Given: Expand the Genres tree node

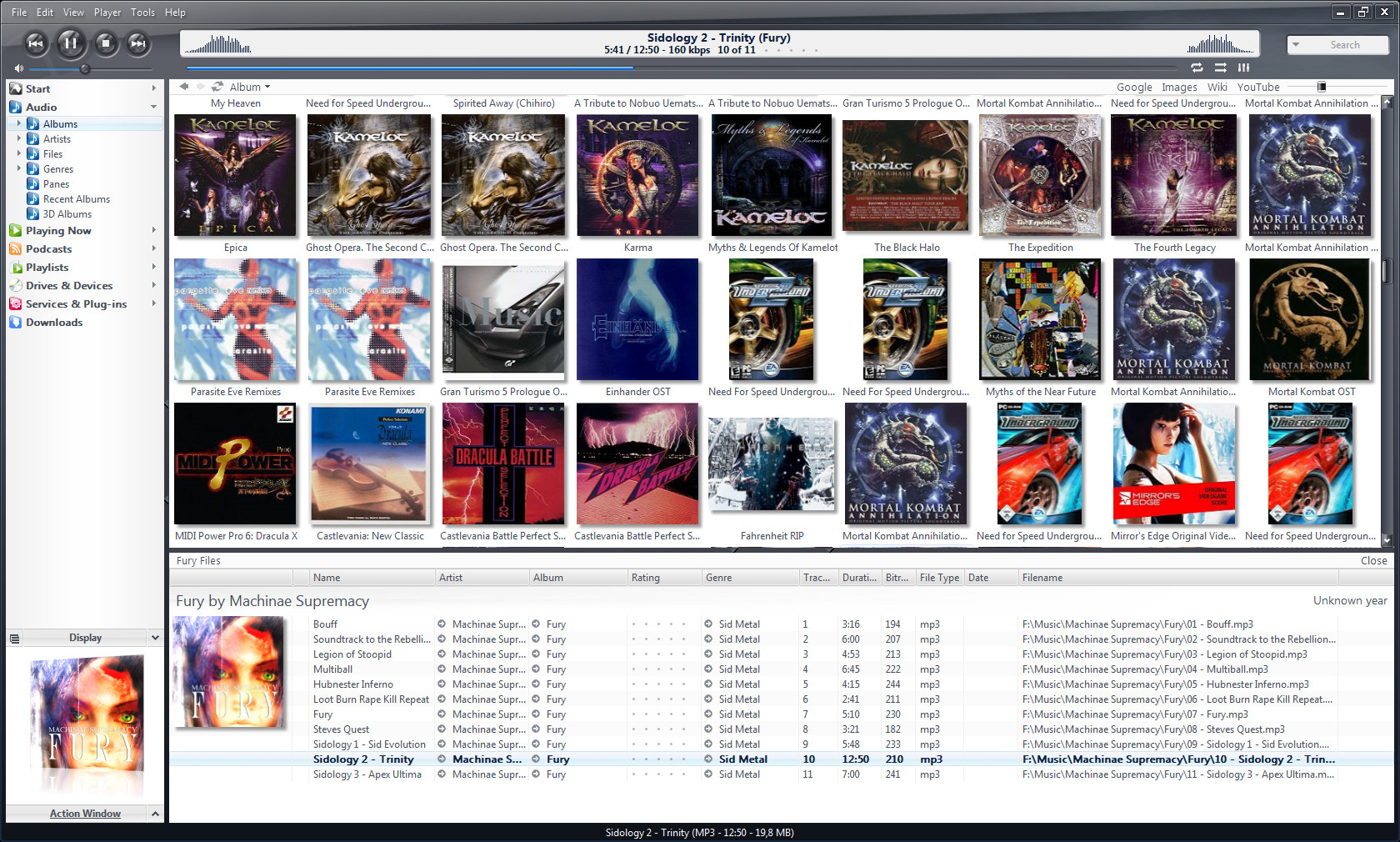Looking at the screenshot, I should tap(19, 168).
